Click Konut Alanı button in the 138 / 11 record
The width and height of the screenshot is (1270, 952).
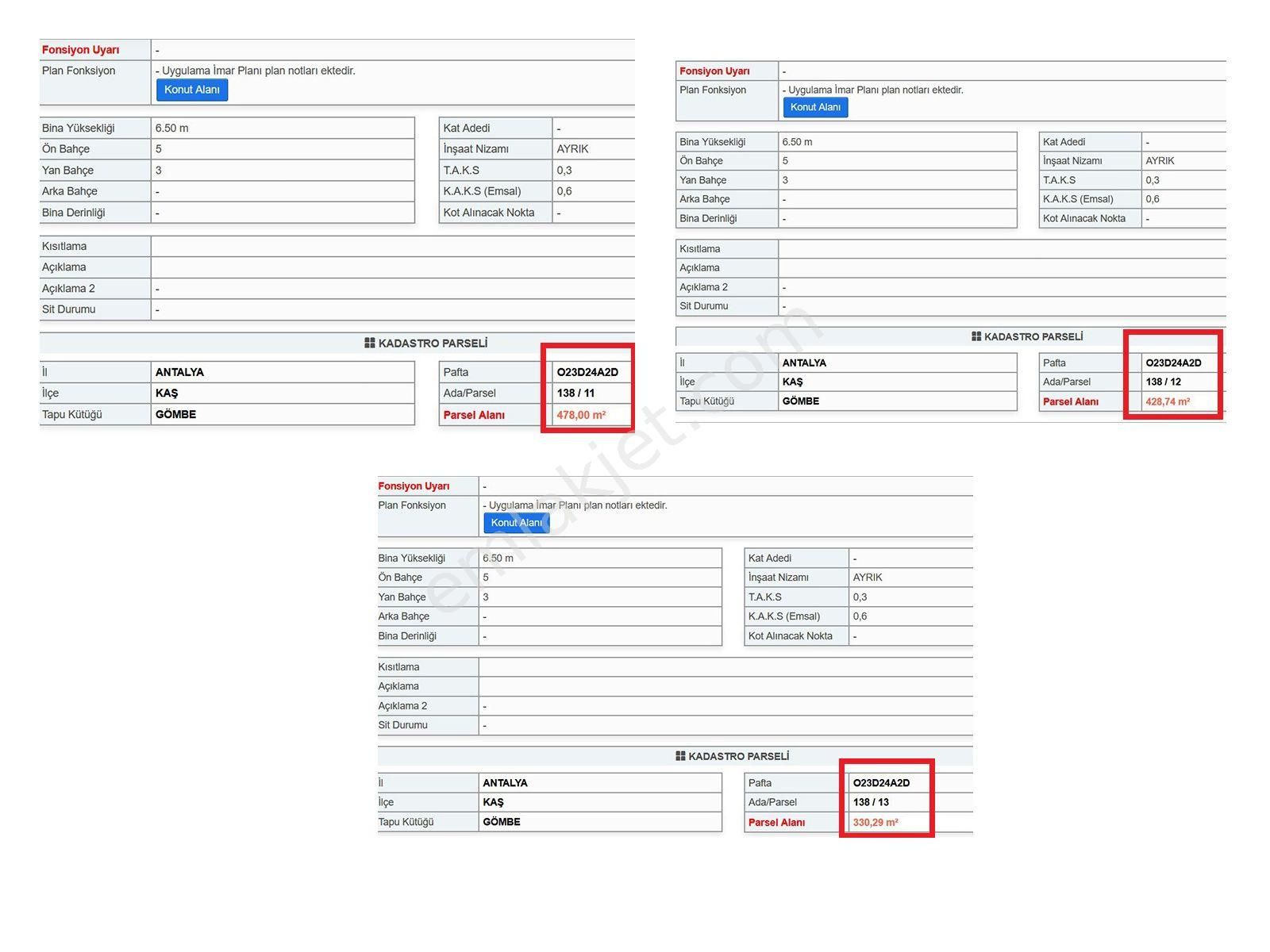point(192,90)
